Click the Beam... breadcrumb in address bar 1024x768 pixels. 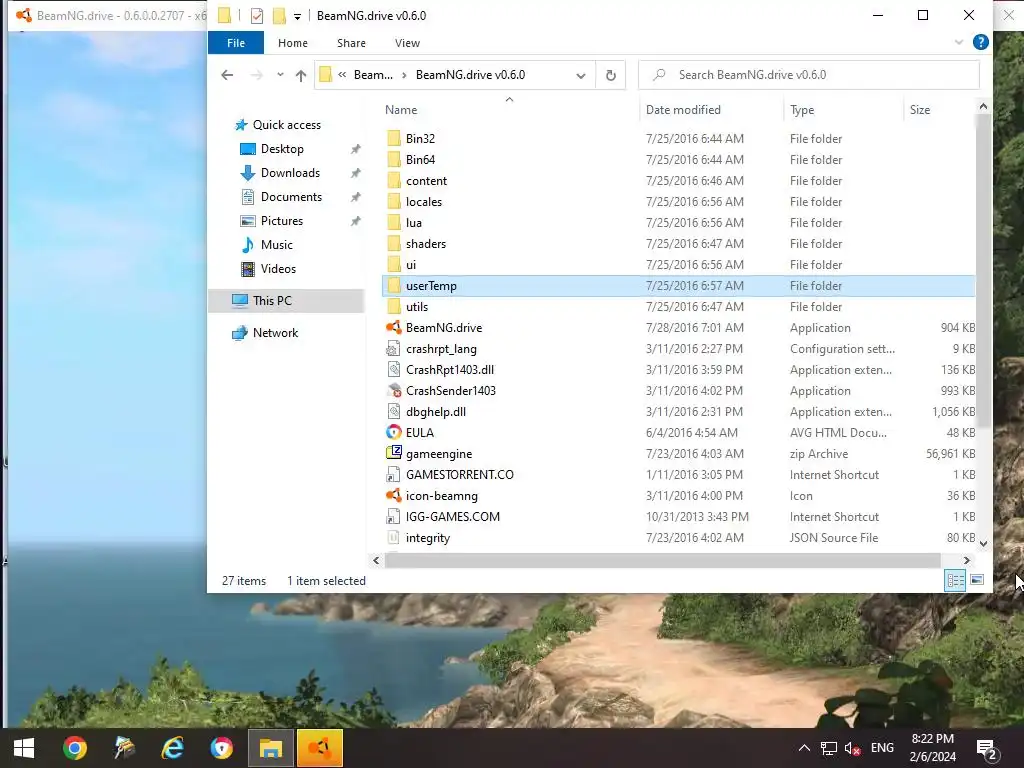[373, 74]
